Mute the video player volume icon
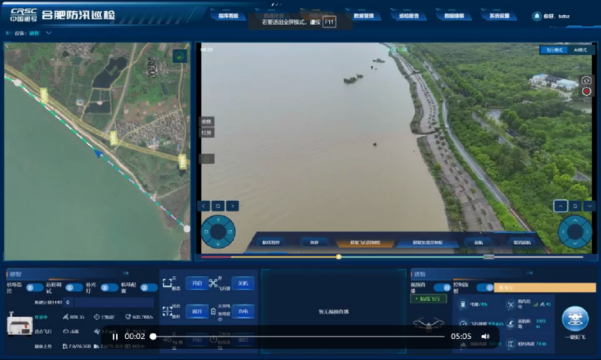Image resolution: width=601 pixels, height=360 pixels. pyautogui.click(x=485, y=336)
